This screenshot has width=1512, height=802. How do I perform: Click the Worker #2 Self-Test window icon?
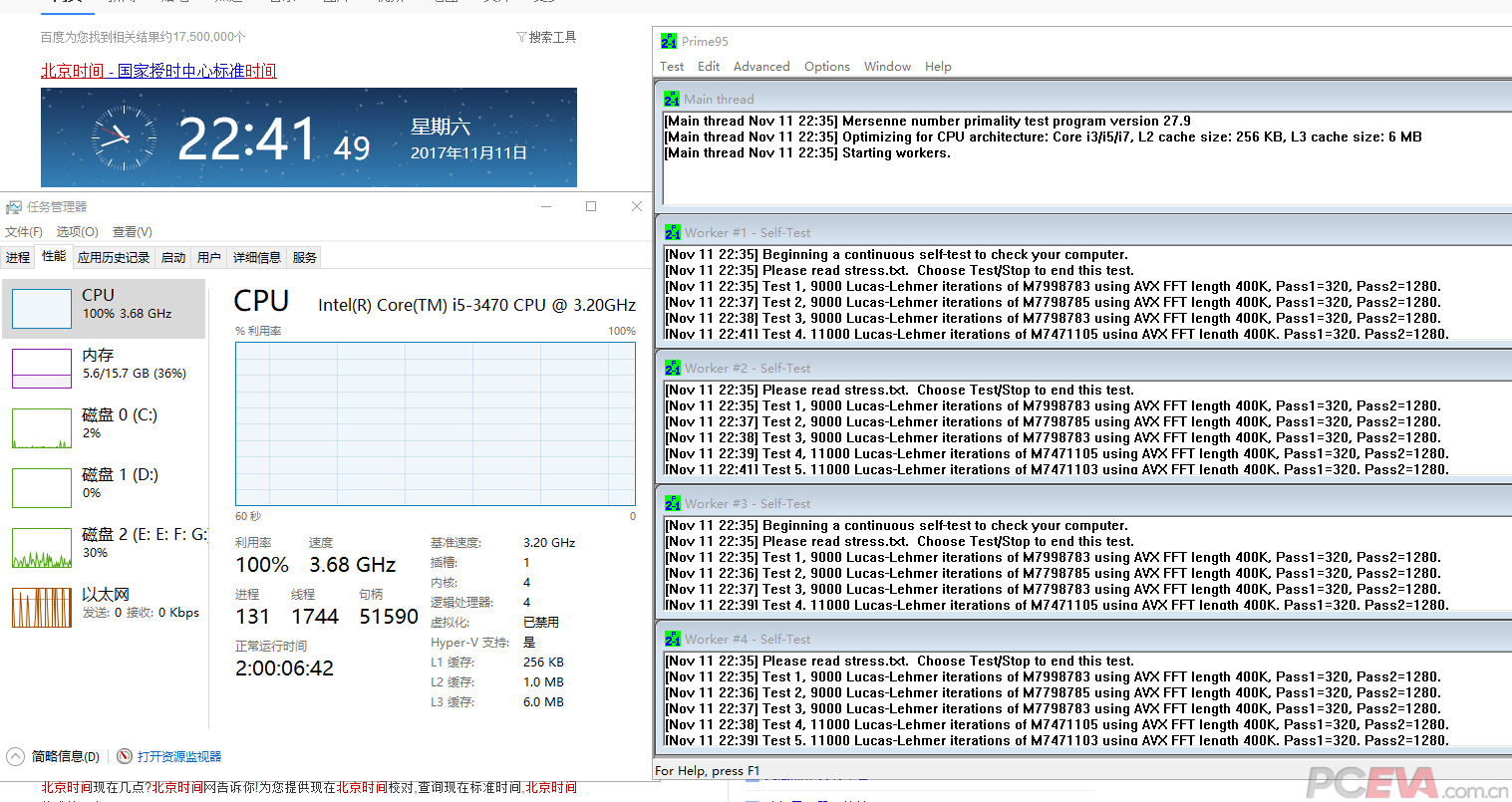[673, 368]
